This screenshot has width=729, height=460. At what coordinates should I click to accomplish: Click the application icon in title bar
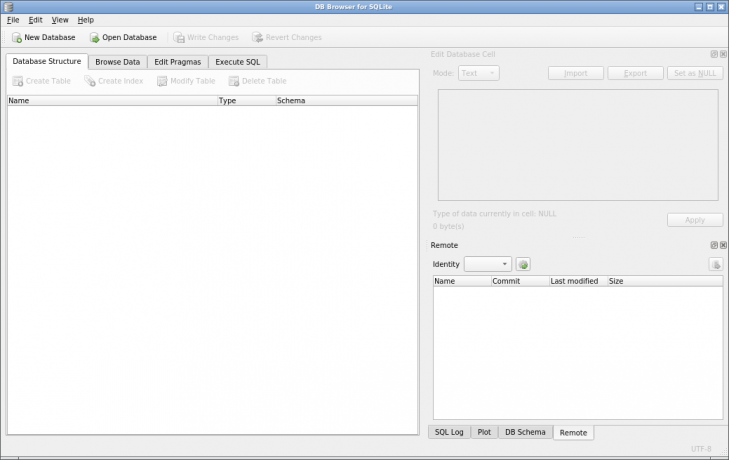pyautogui.click(x=8, y=7)
